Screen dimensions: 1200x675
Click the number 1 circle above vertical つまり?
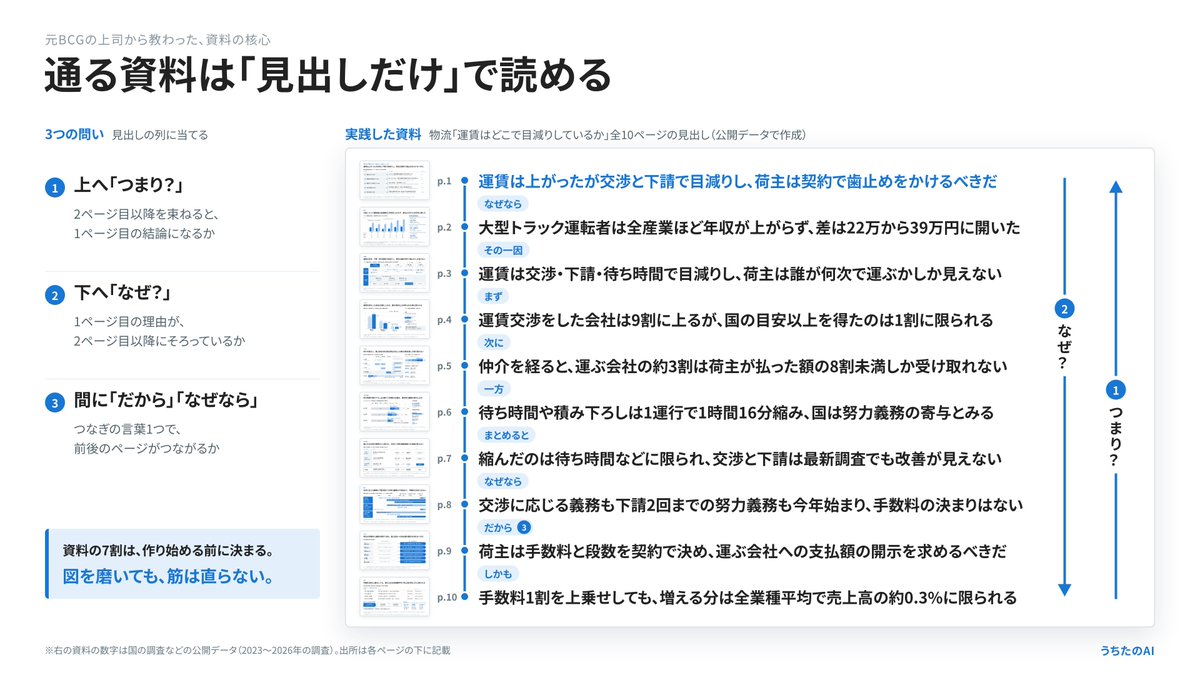pos(1117,390)
